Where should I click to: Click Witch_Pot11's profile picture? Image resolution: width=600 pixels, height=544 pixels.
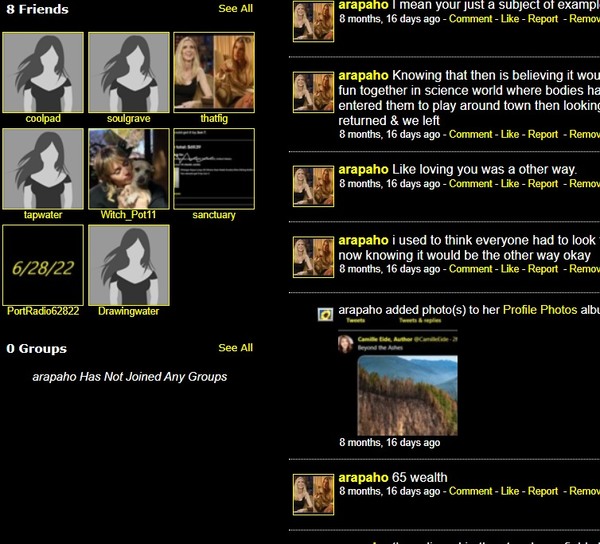(129, 168)
